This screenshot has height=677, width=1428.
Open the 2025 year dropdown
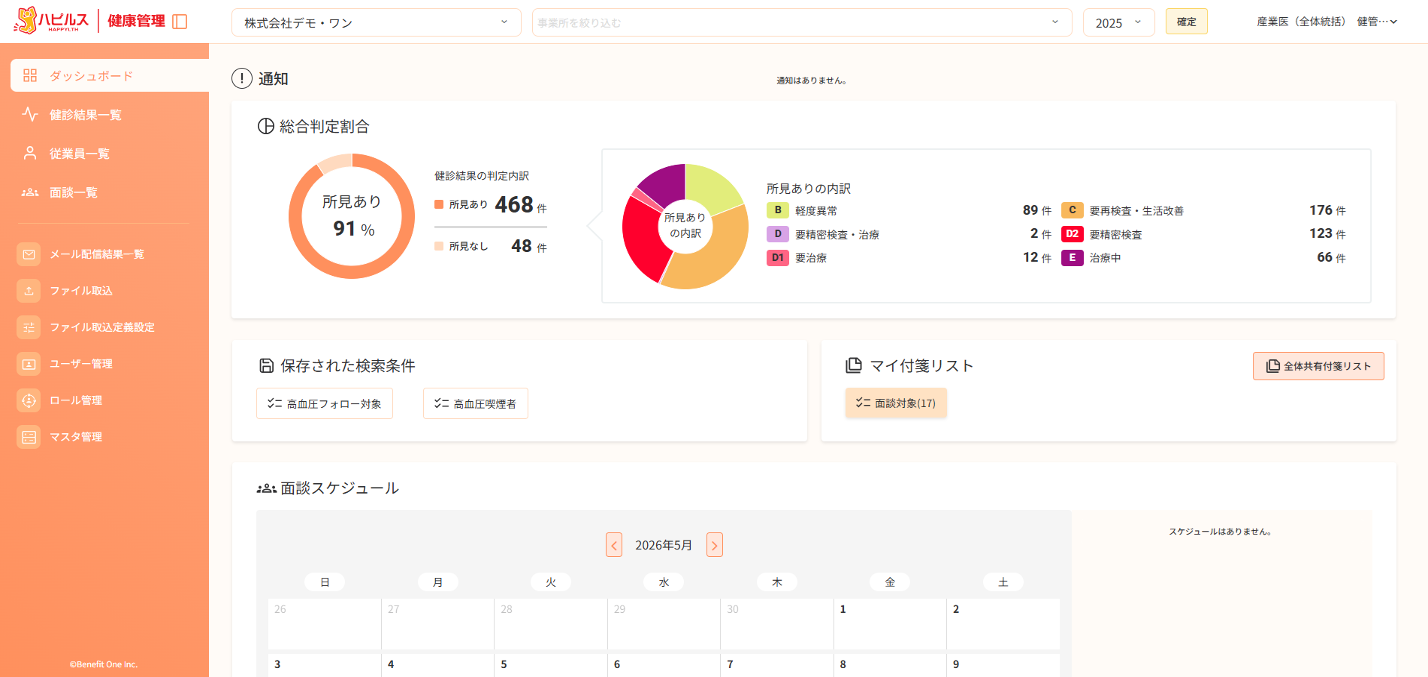pos(1119,23)
